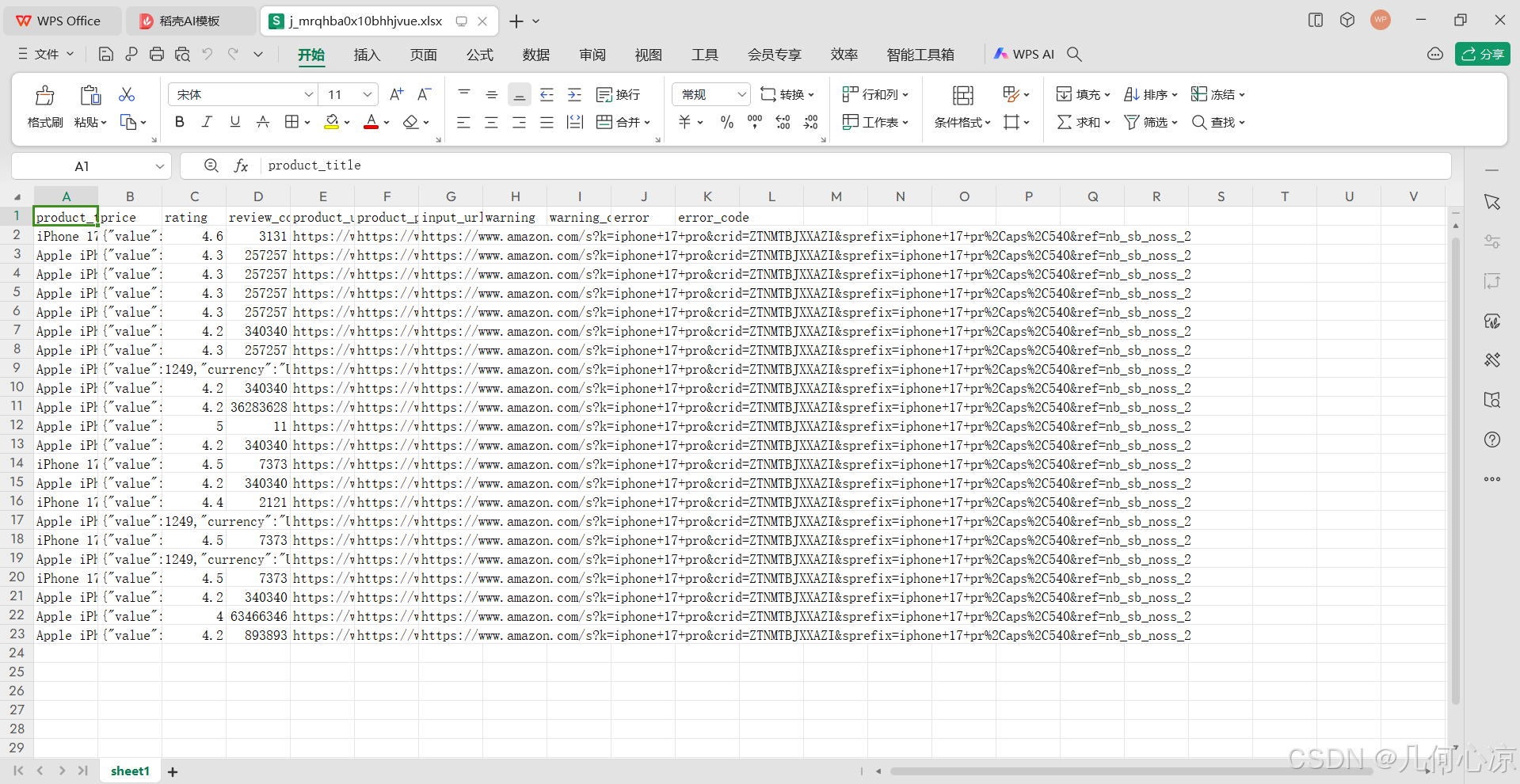The width and height of the screenshot is (1520, 784).
Task: Select column D header
Action: 258,196
